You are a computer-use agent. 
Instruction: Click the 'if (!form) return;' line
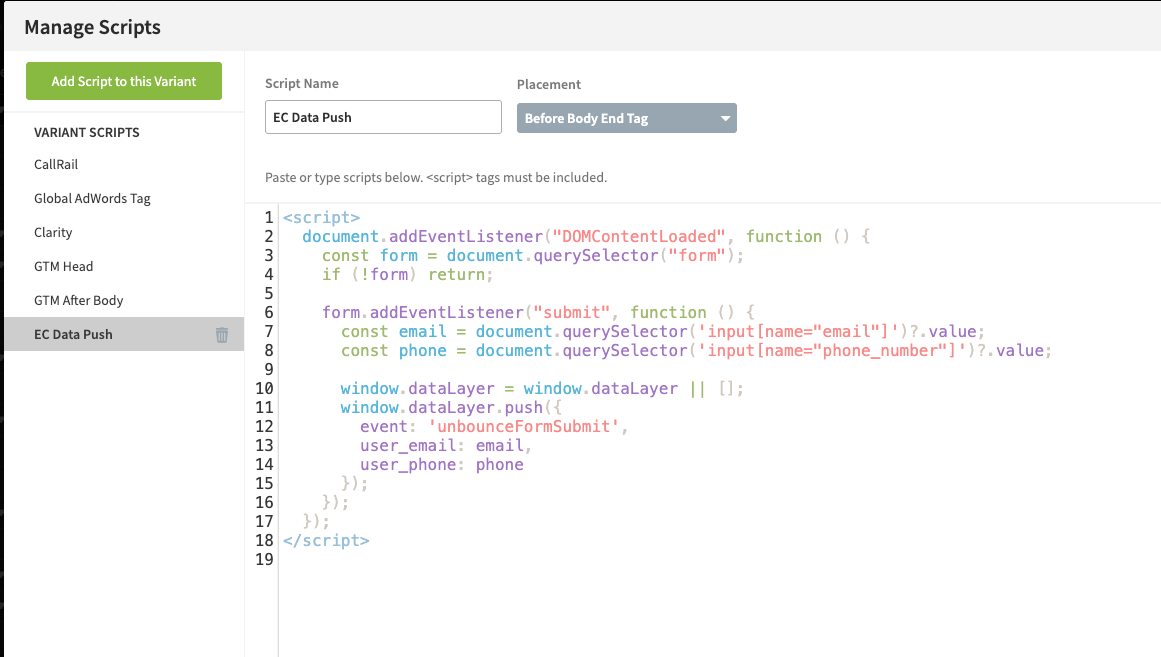coord(407,275)
